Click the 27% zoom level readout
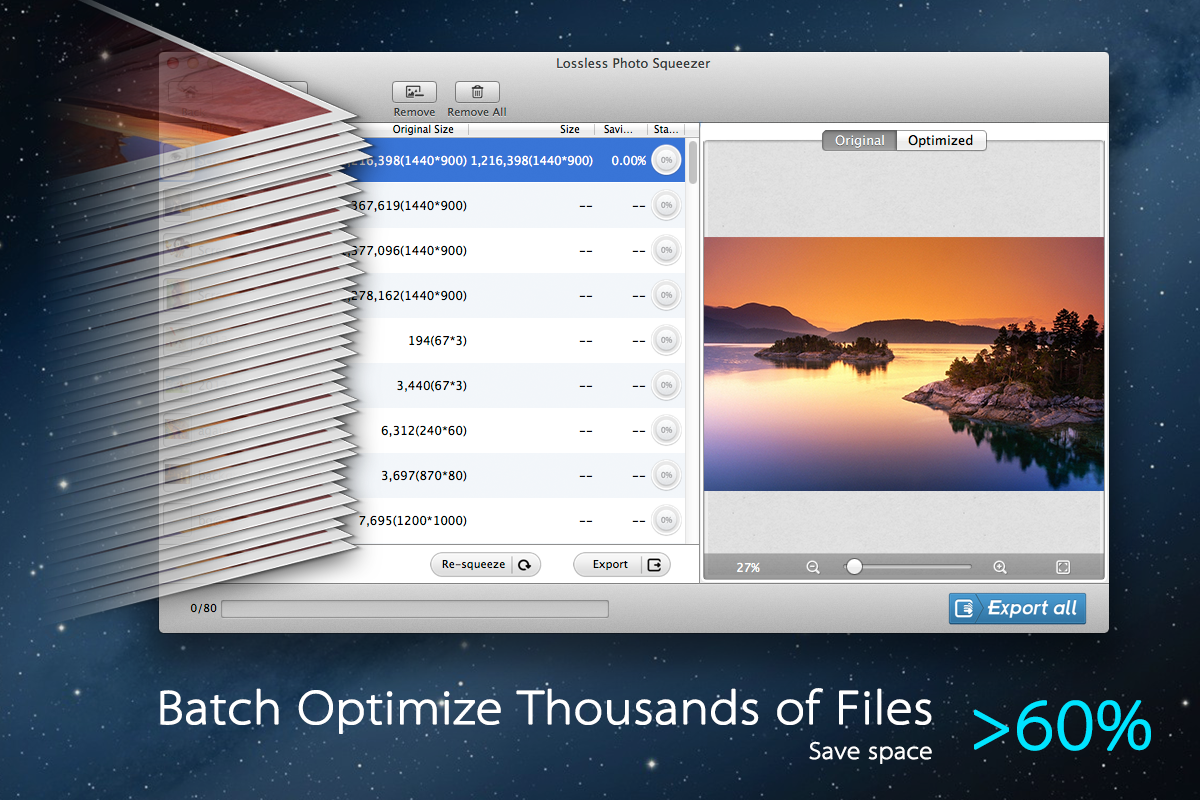The image size is (1200, 800). point(748,568)
